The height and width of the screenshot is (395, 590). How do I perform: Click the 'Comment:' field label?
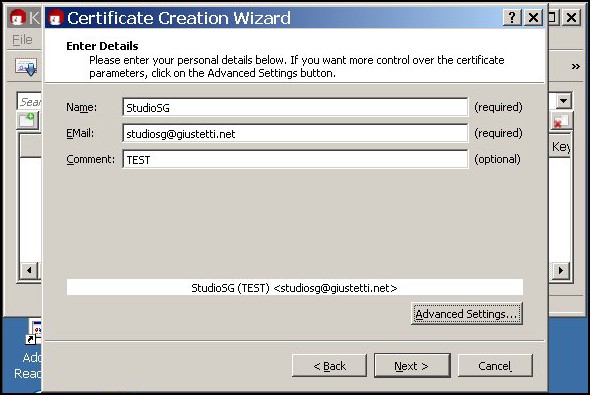pos(90,159)
